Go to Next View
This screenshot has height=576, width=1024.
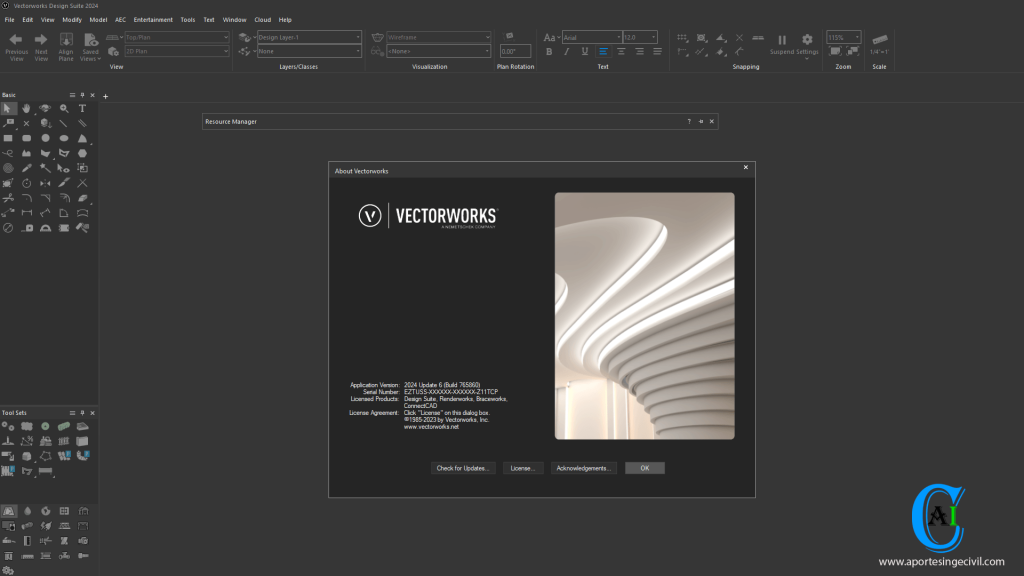[x=41, y=48]
